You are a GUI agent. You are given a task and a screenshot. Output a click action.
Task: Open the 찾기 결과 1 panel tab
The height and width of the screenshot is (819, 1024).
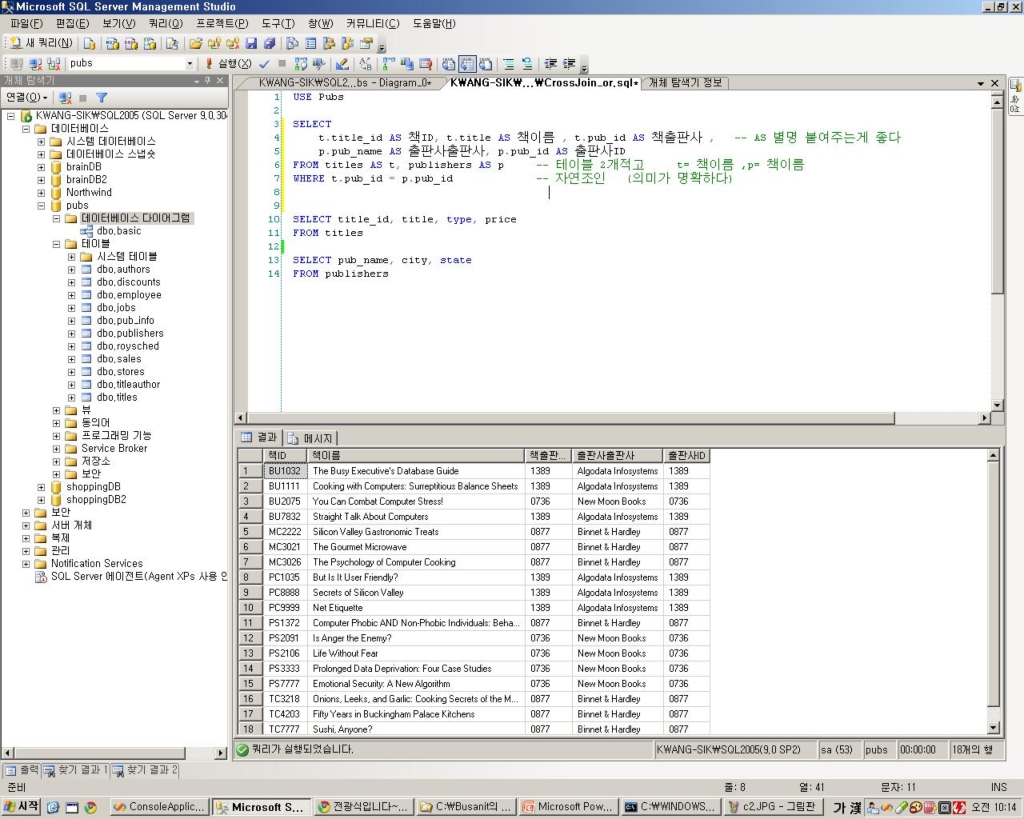pos(75,770)
